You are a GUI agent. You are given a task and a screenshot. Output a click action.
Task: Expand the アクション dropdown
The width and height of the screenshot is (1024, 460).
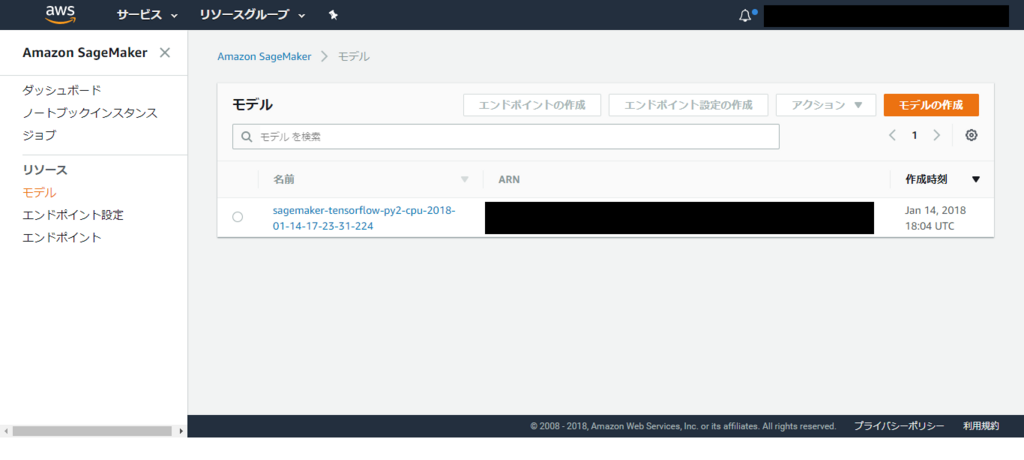click(826, 105)
